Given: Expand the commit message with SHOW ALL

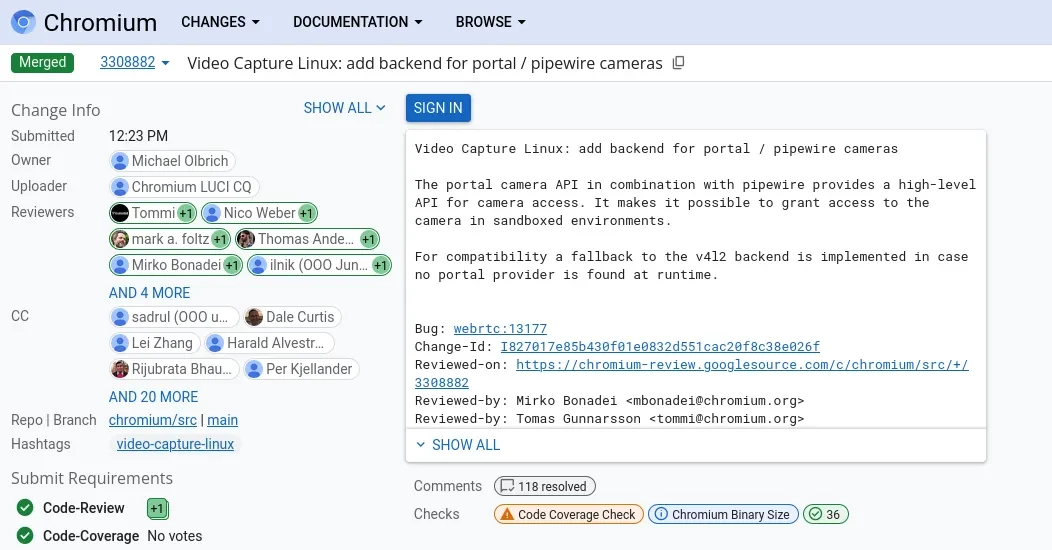Looking at the screenshot, I should click(457, 445).
